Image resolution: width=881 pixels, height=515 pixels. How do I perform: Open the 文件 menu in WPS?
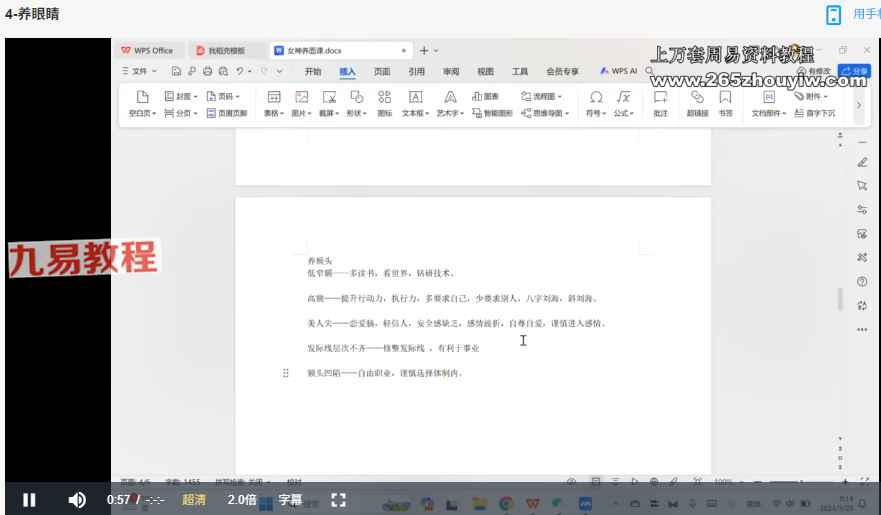(139, 71)
